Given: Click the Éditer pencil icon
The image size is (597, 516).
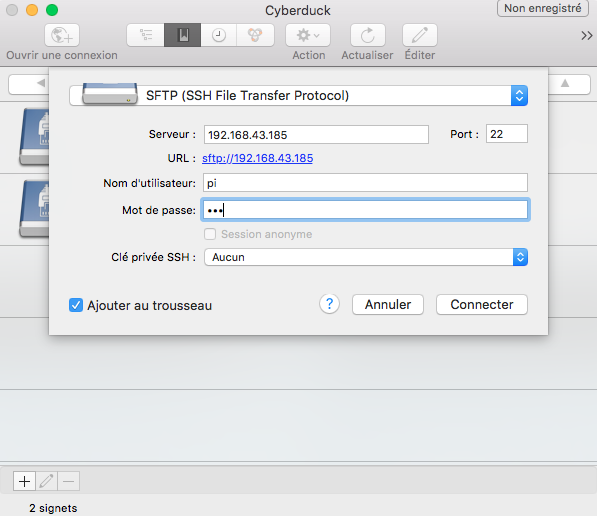Looking at the screenshot, I should [x=420, y=35].
